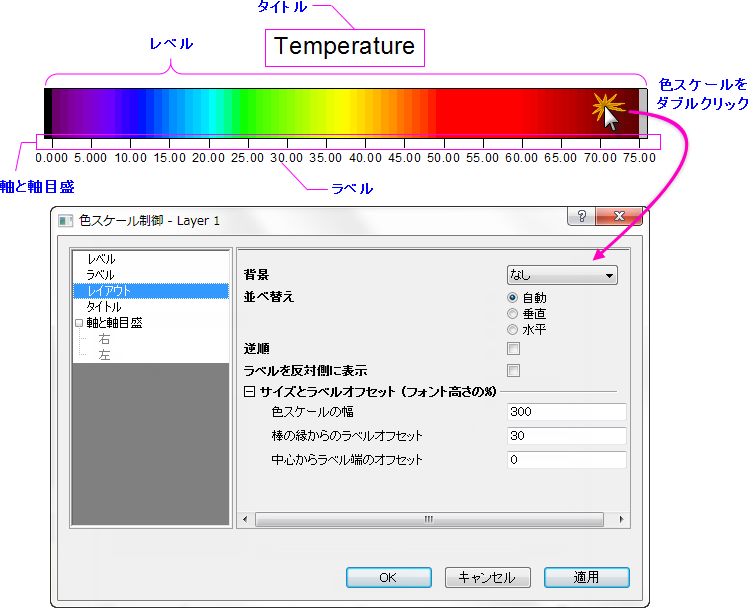Open the 背景 dropdown set to なし
This screenshot has height=608, width=748.
[562, 275]
